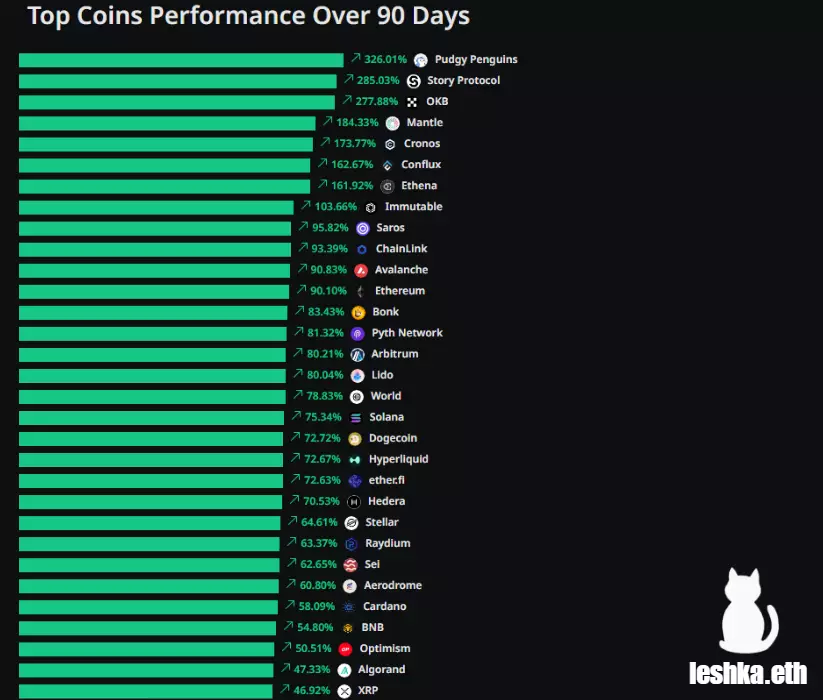Open the Chainlink coin name
The image size is (823, 700).
click(401, 249)
